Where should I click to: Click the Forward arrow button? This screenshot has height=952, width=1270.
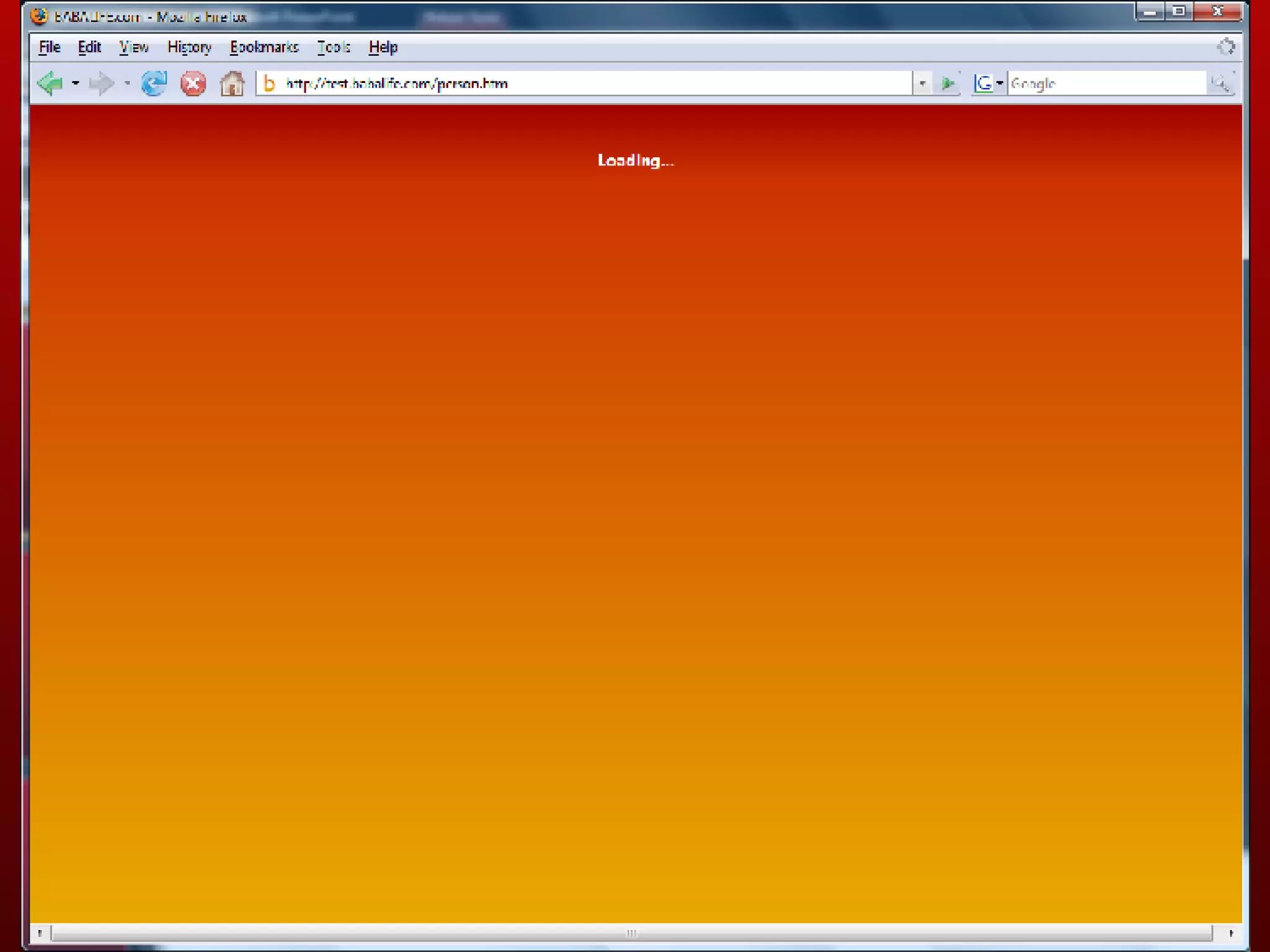click(x=101, y=83)
